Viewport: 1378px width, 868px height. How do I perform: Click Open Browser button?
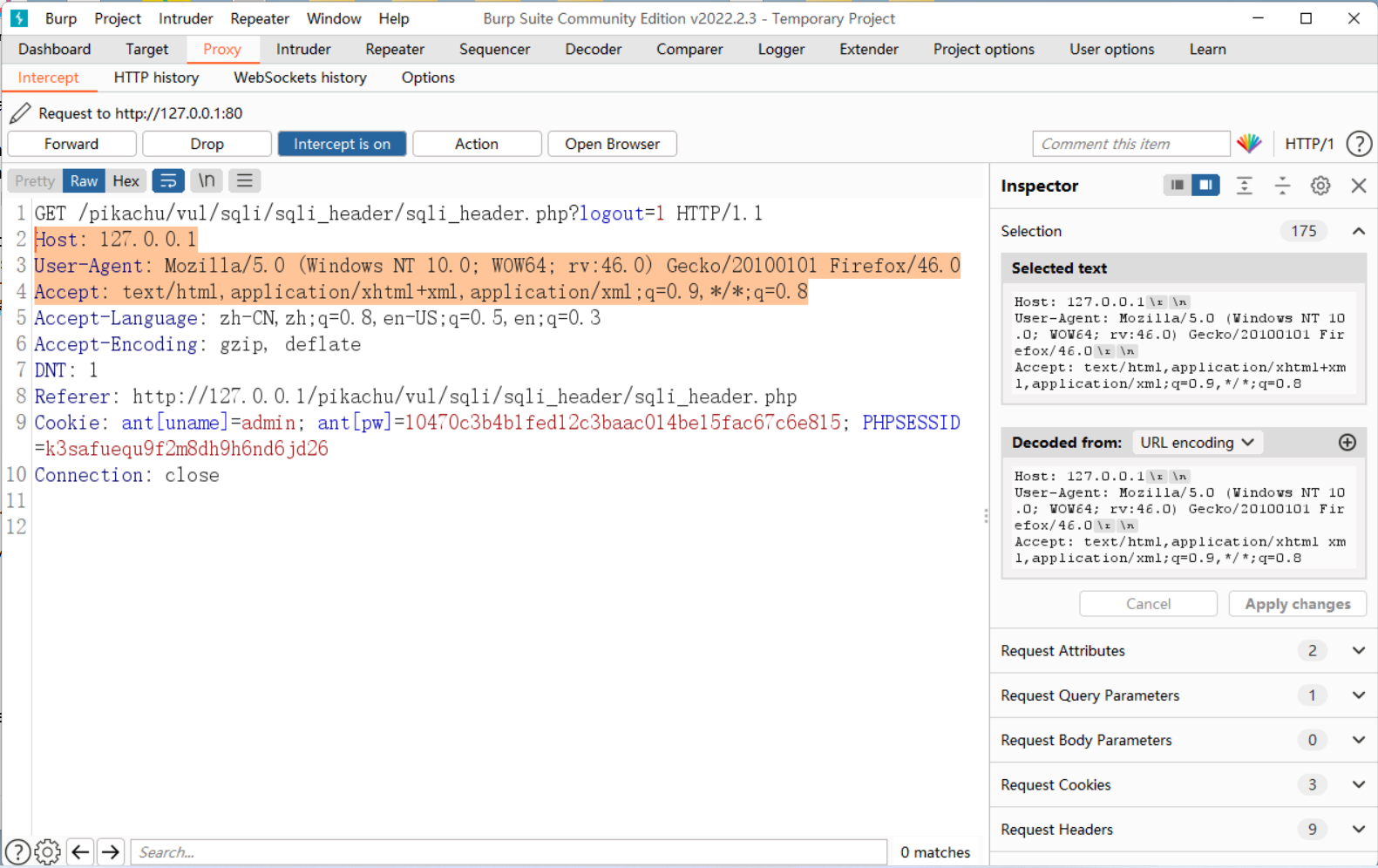click(612, 144)
